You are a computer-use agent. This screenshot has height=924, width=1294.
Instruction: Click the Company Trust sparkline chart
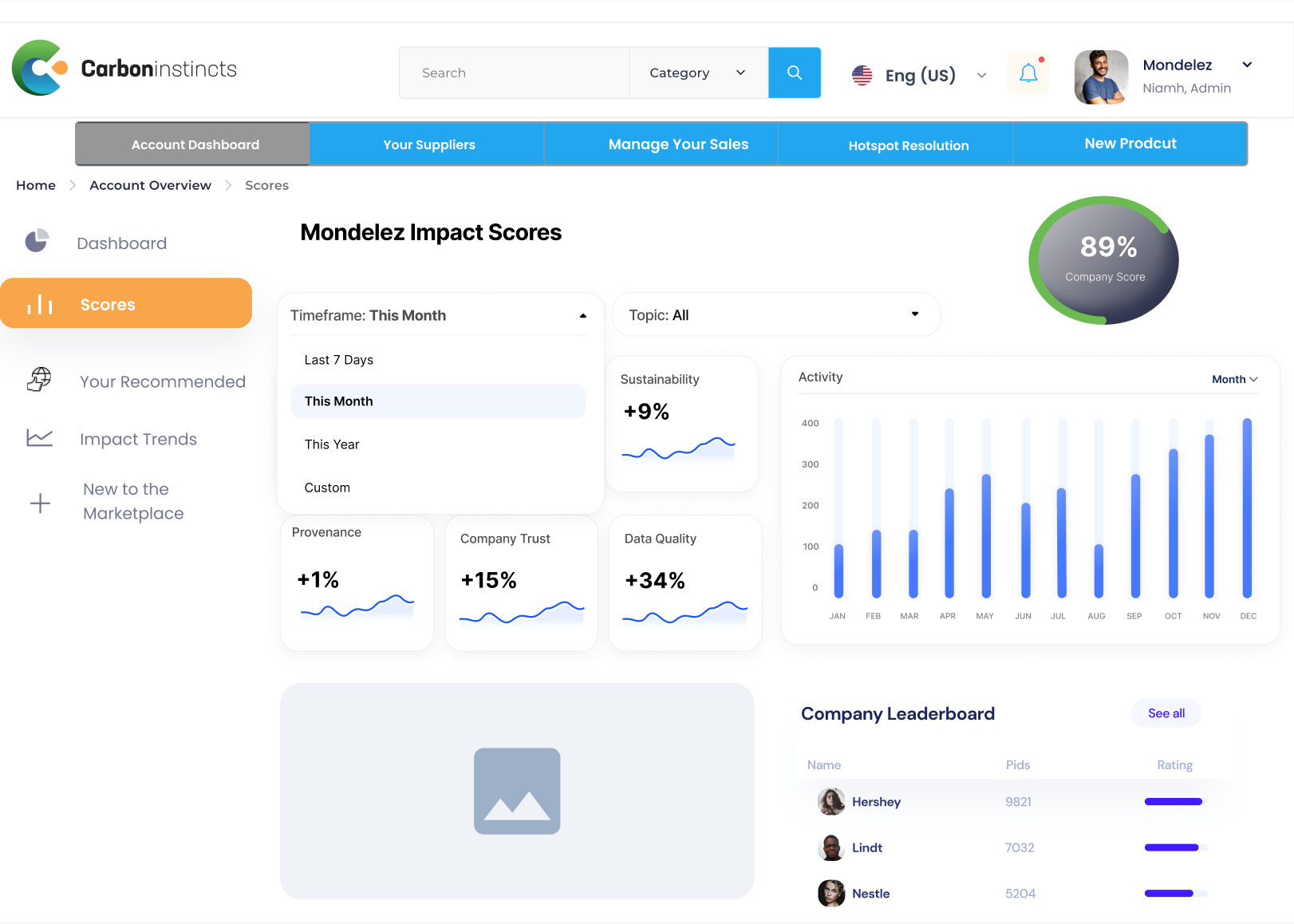522,613
